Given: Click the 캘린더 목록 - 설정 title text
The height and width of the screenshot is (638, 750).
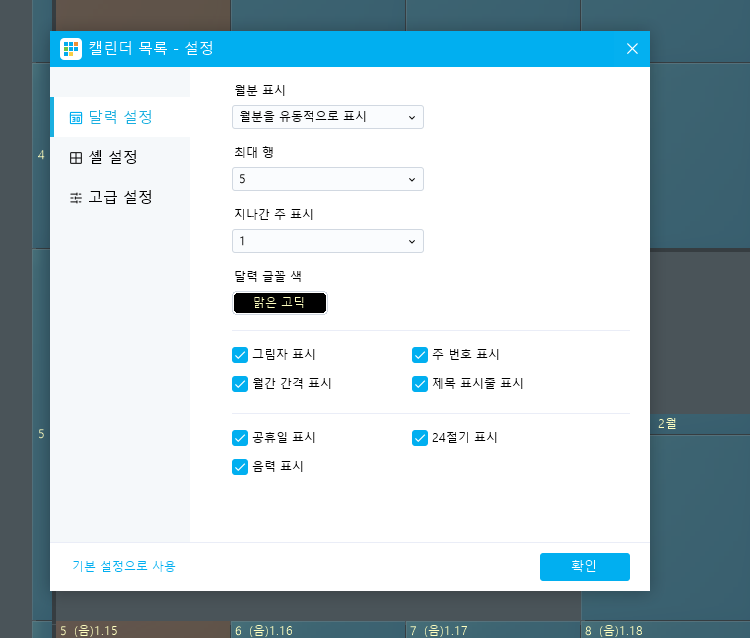Looking at the screenshot, I should 151,48.
